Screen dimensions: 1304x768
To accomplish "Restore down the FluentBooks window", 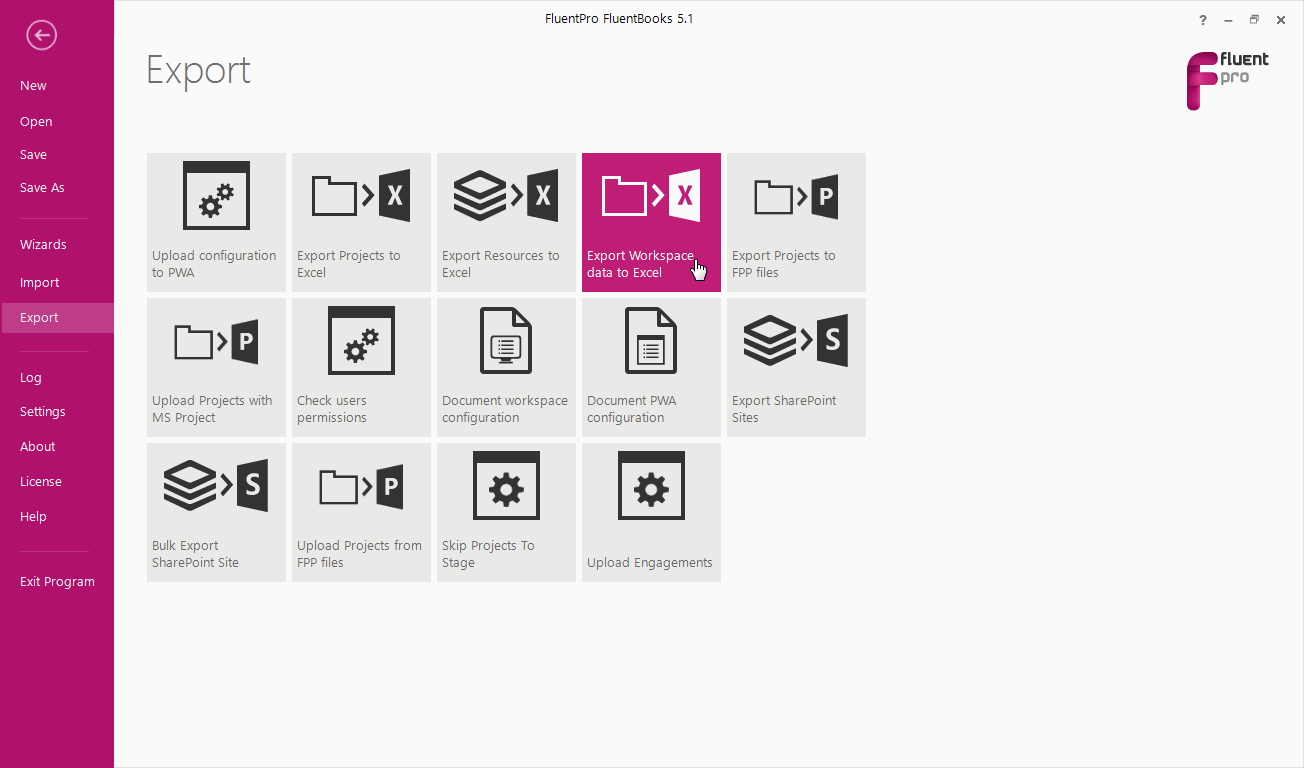I will 1254,20.
